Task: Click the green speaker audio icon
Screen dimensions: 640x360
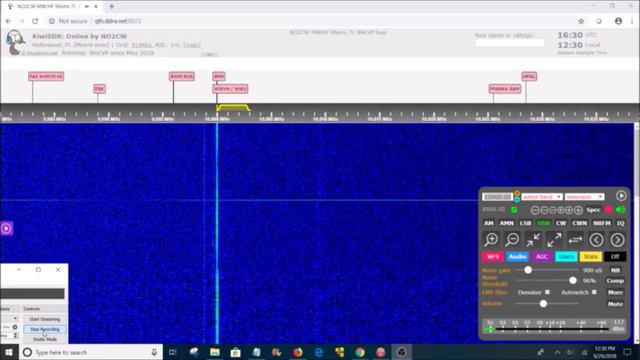Action: [620, 210]
